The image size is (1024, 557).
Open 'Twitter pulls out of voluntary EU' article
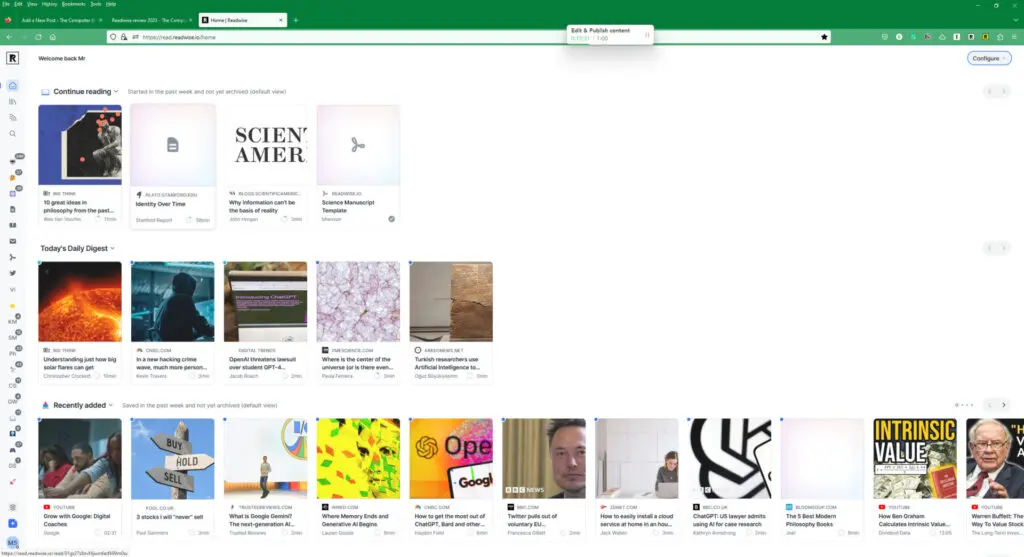(543, 478)
